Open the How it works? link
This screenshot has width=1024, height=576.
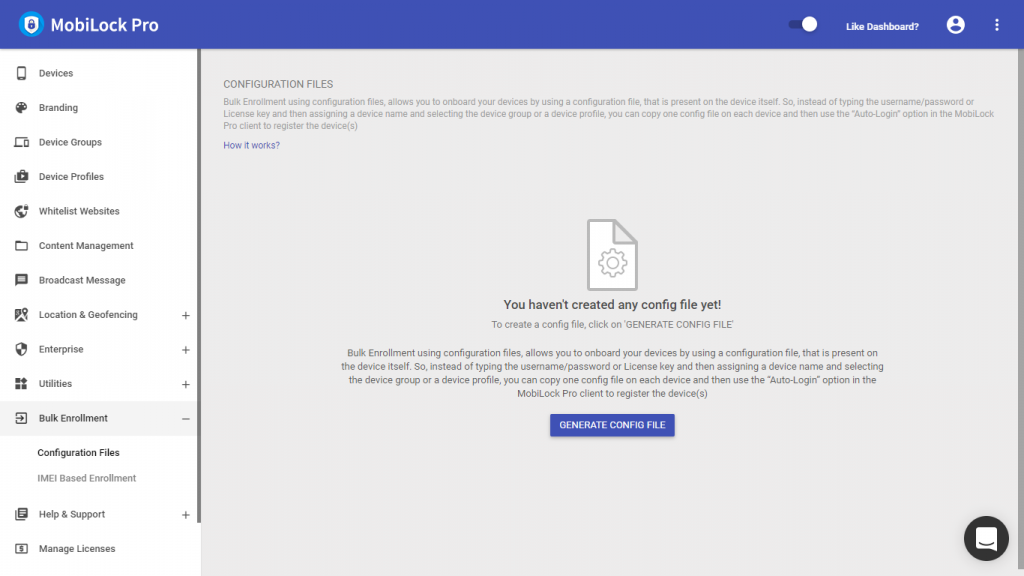point(251,145)
